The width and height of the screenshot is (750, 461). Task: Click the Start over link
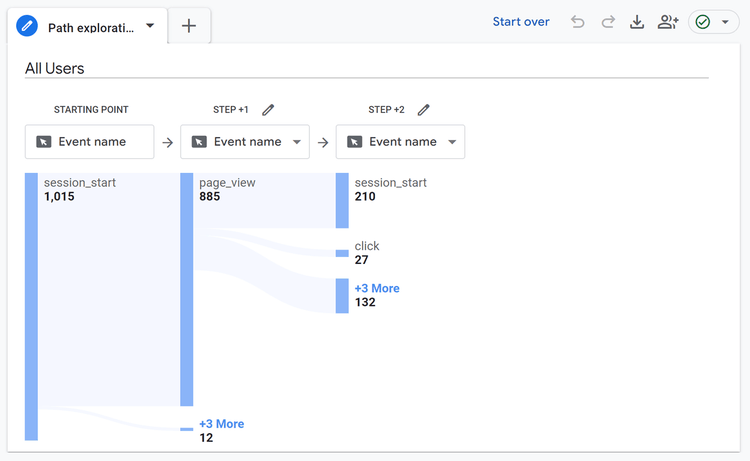pos(521,22)
